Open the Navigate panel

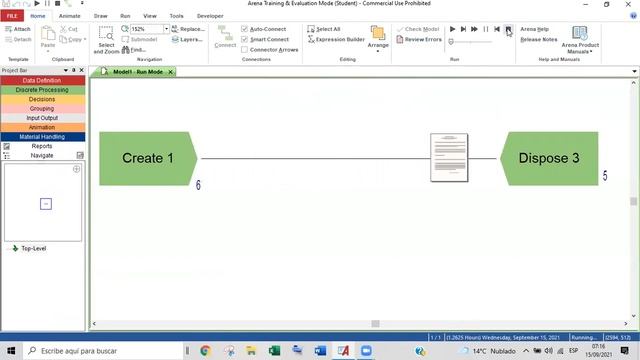(42, 156)
